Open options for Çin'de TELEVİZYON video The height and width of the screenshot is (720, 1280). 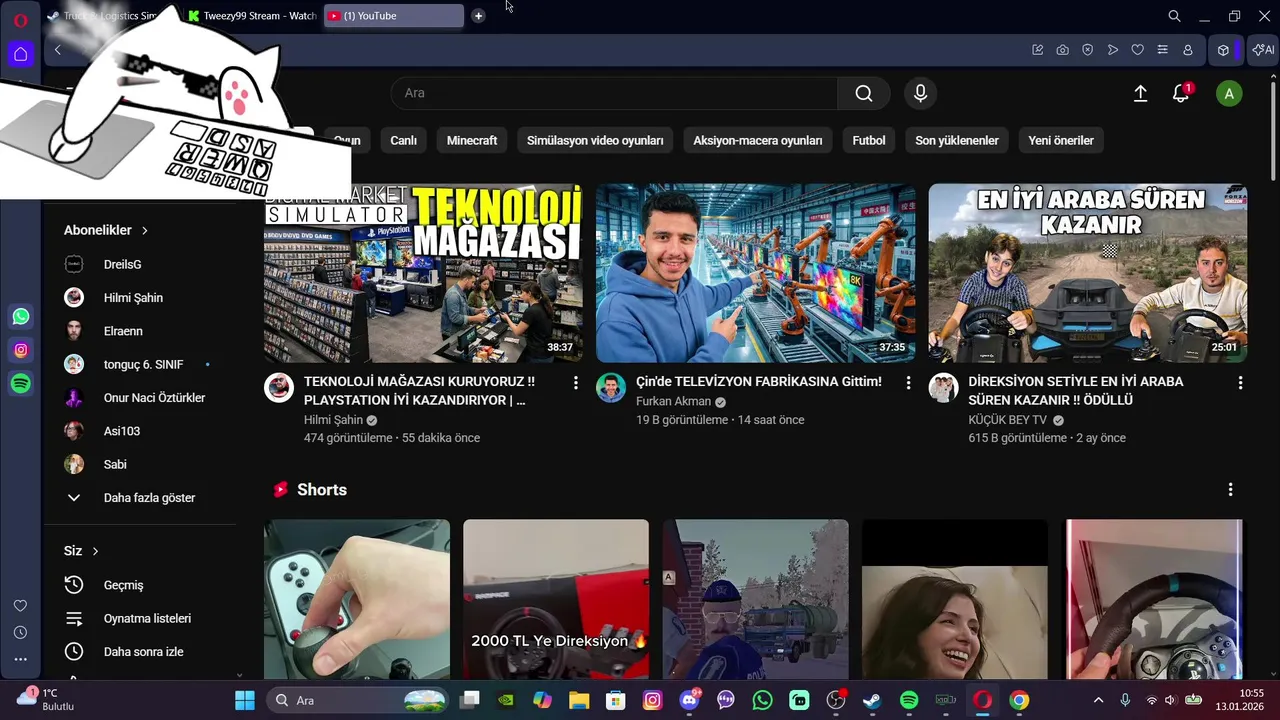pyautogui.click(x=908, y=383)
